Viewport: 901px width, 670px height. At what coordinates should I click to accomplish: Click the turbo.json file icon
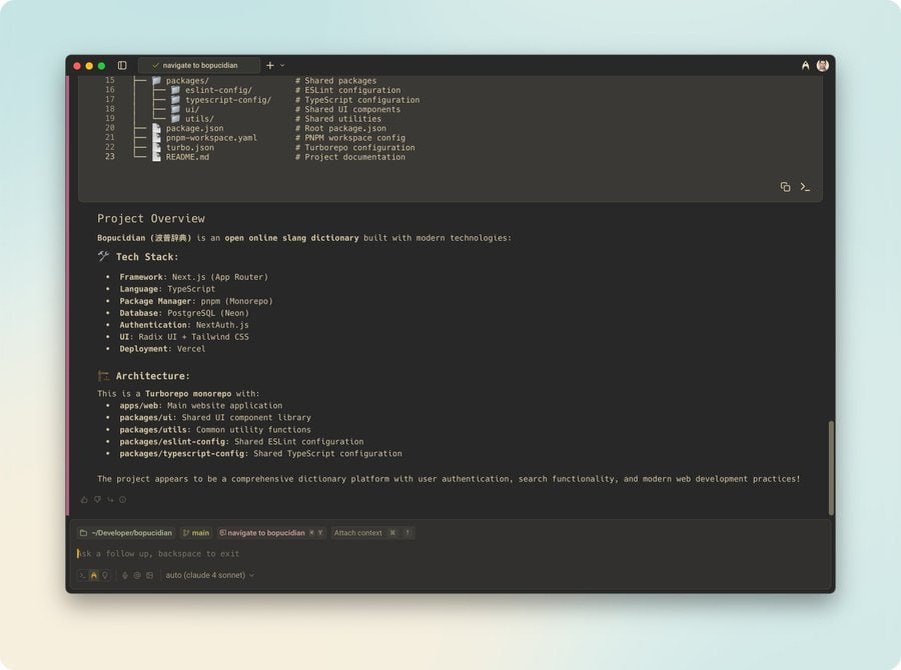pyautogui.click(x=156, y=147)
